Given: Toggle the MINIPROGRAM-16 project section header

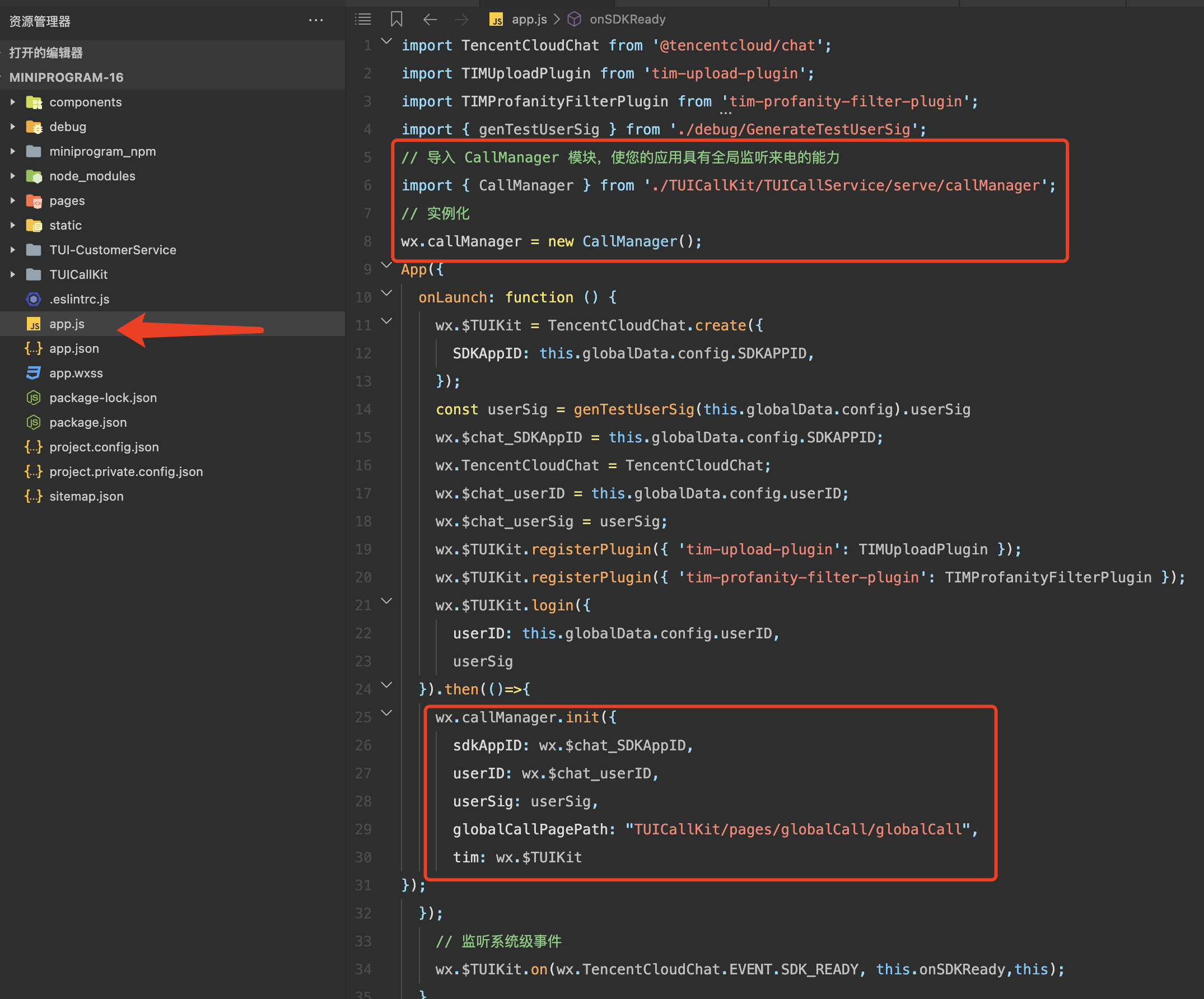Looking at the screenshot, I should pyautogui.click(x=66, y=77).
